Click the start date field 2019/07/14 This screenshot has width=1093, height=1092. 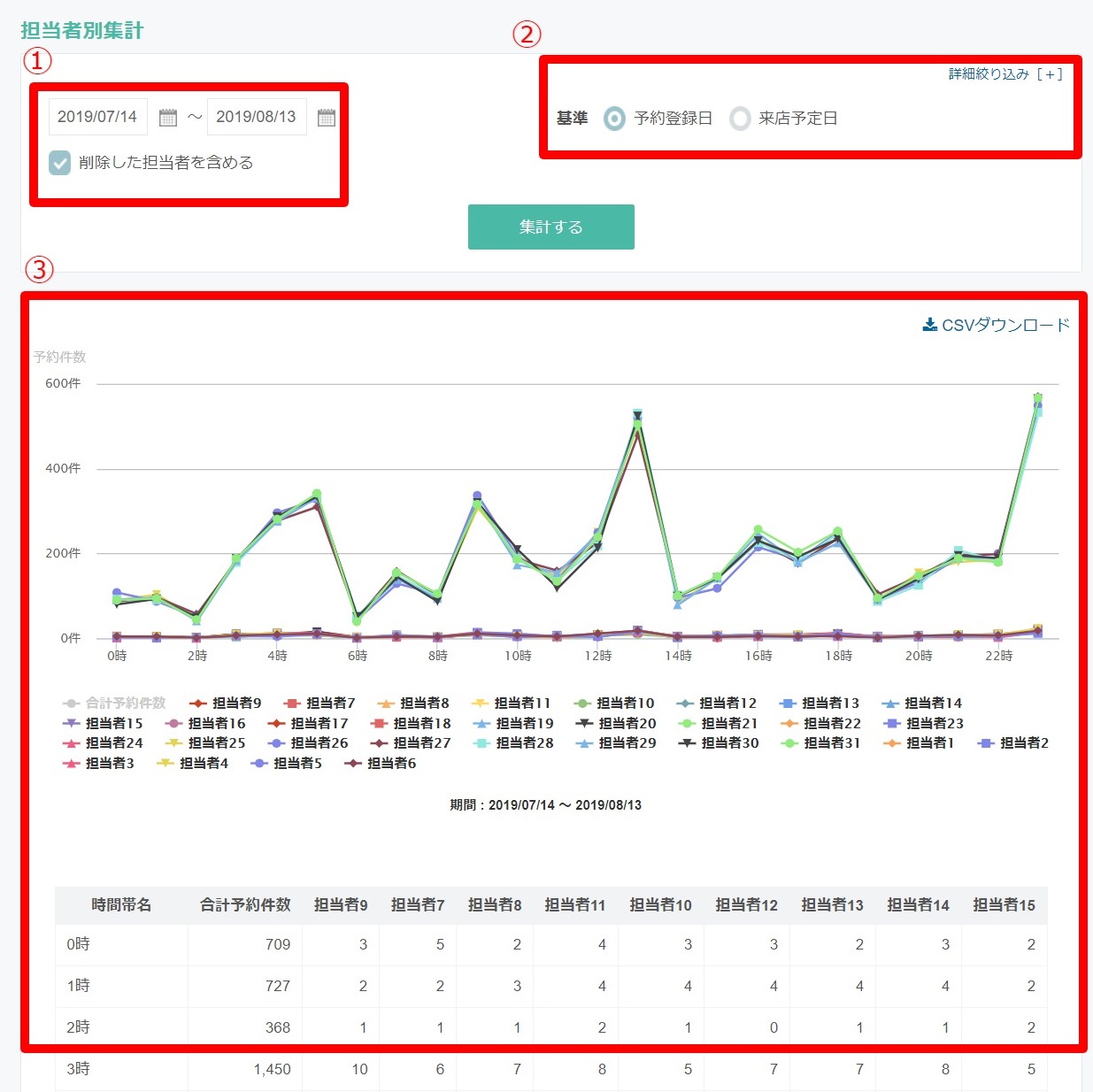coord(97,117)
